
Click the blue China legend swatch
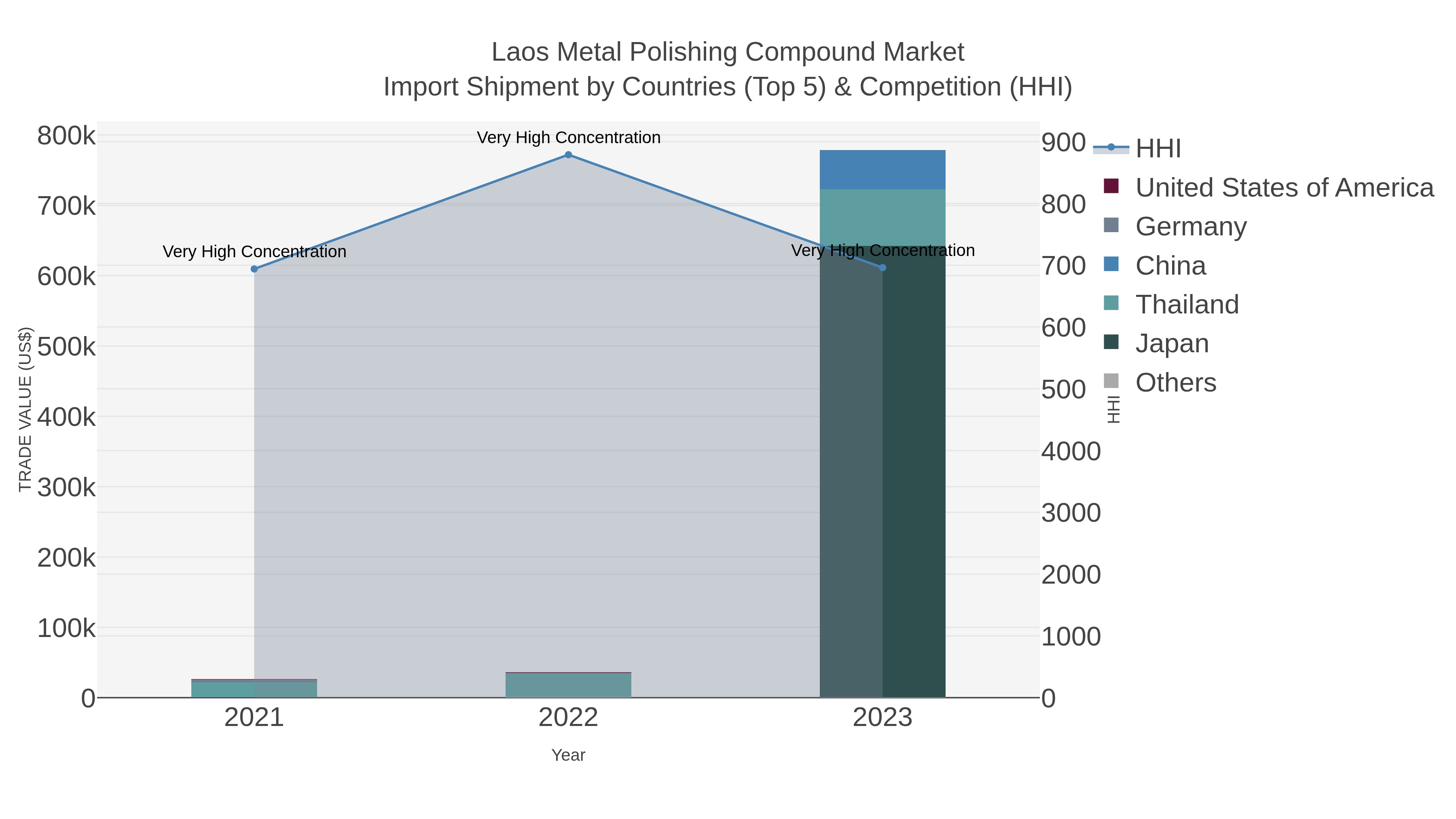[1111, 264]
